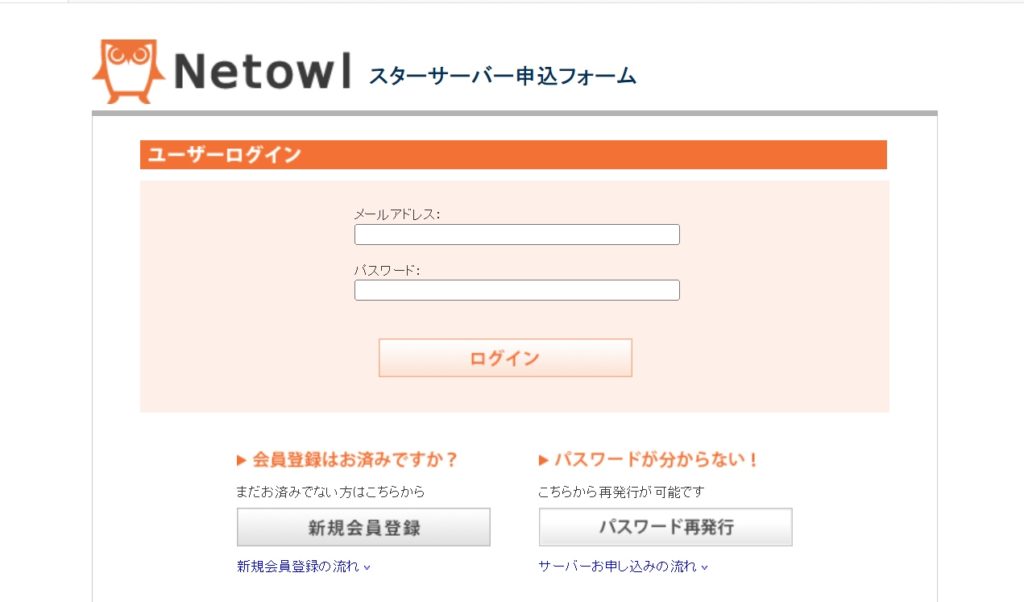Click the 会員登録はお済みですか？ heading
The image size is (1024, 602).
pyautogui.click(x=355, y=460)
